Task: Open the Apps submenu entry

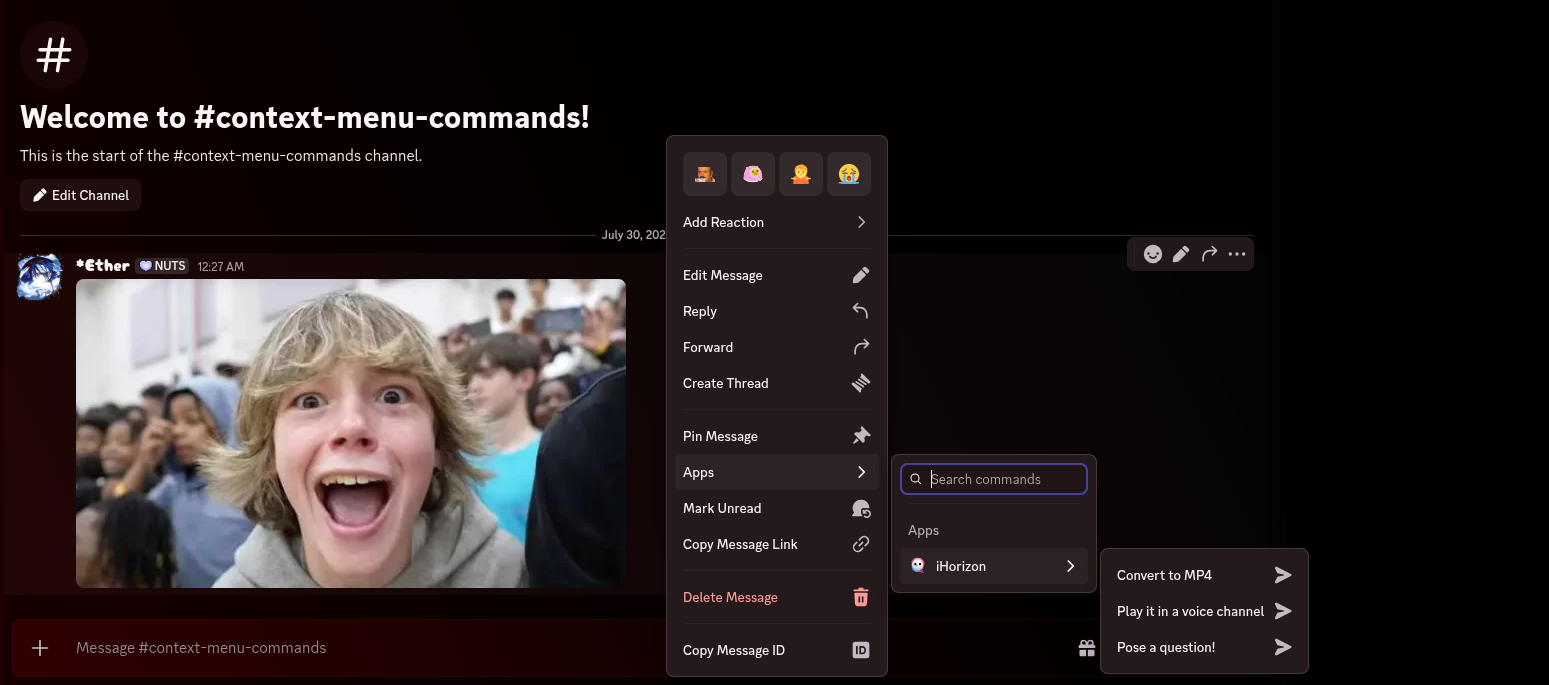Action: 777,472
